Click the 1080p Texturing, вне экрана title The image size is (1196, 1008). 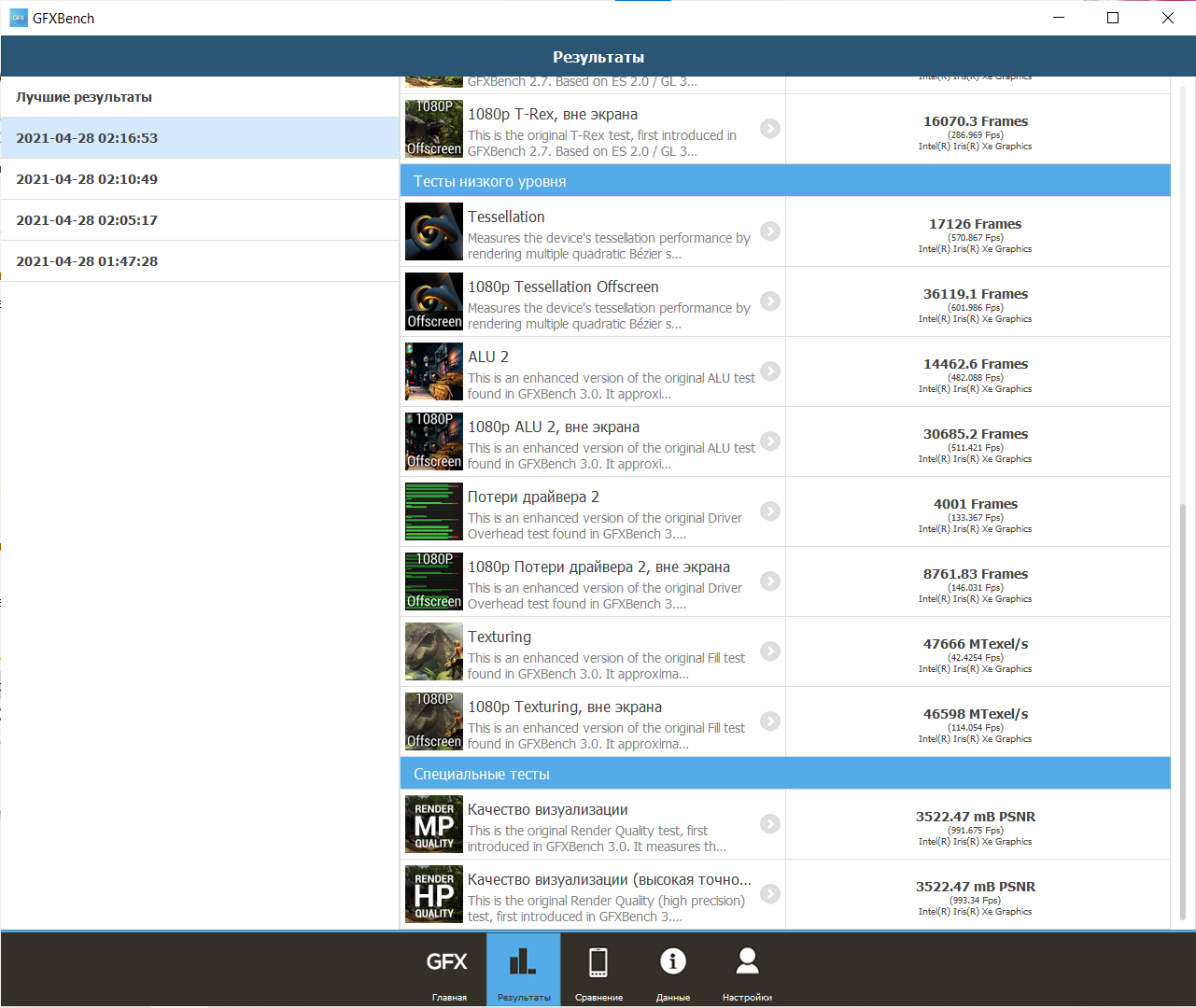click(565, 707)
